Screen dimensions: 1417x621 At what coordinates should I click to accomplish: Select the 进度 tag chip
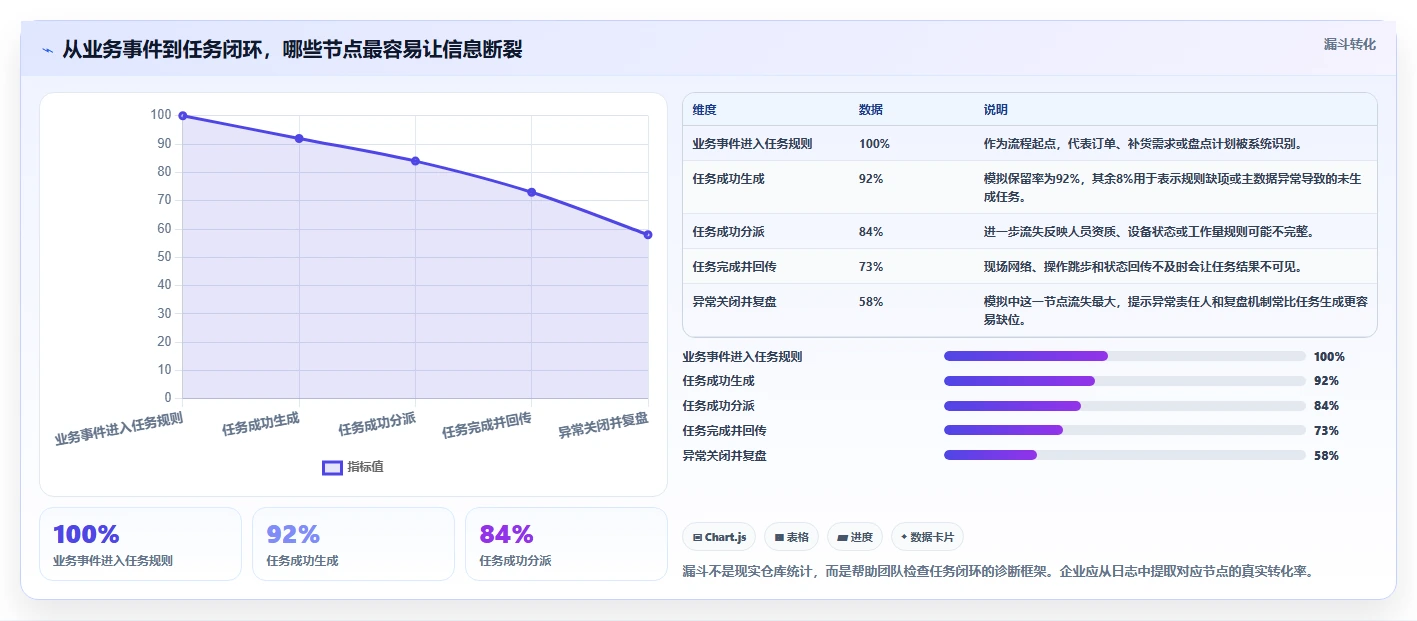[x=855, y=537]
